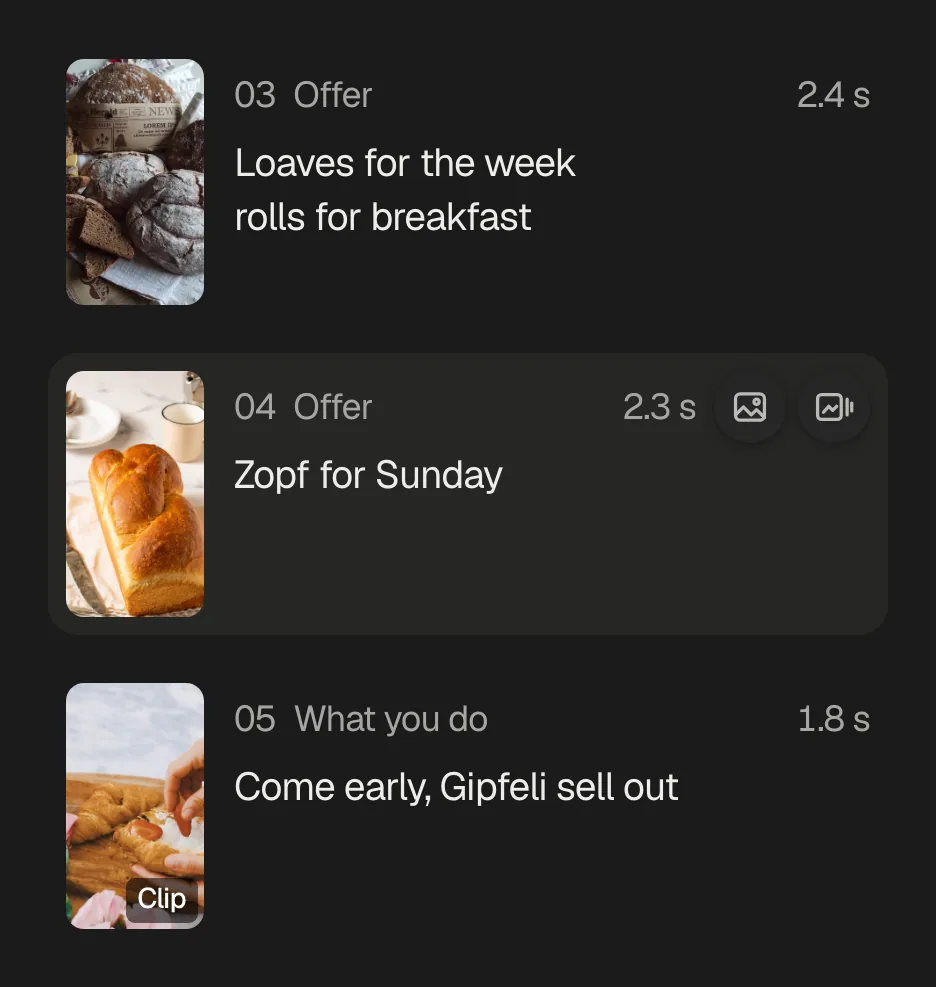Click the video clip icon on scene 04
936x987 pixels.
[x=834, y=407]
